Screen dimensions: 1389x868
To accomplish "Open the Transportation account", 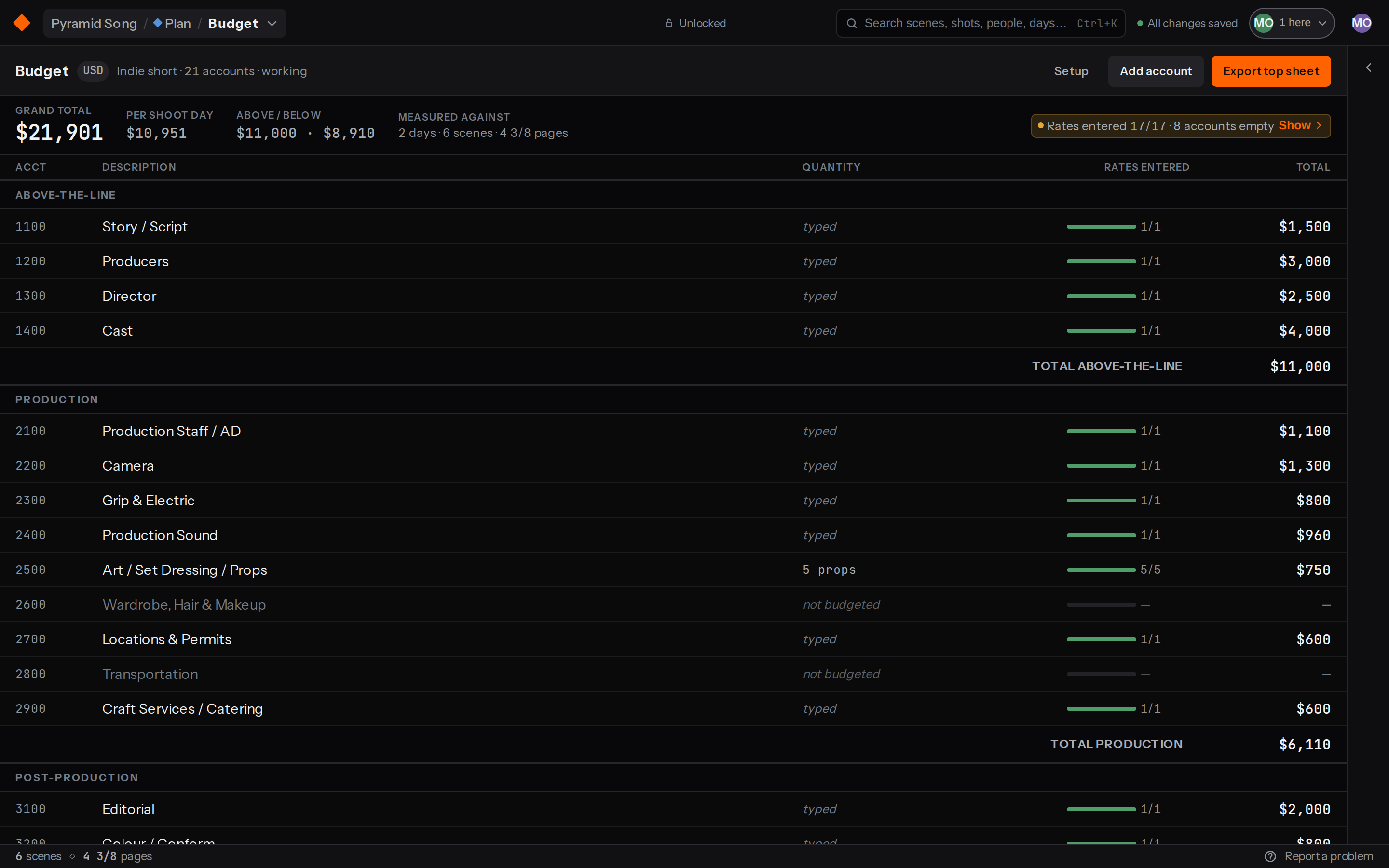I will point(673,674).
